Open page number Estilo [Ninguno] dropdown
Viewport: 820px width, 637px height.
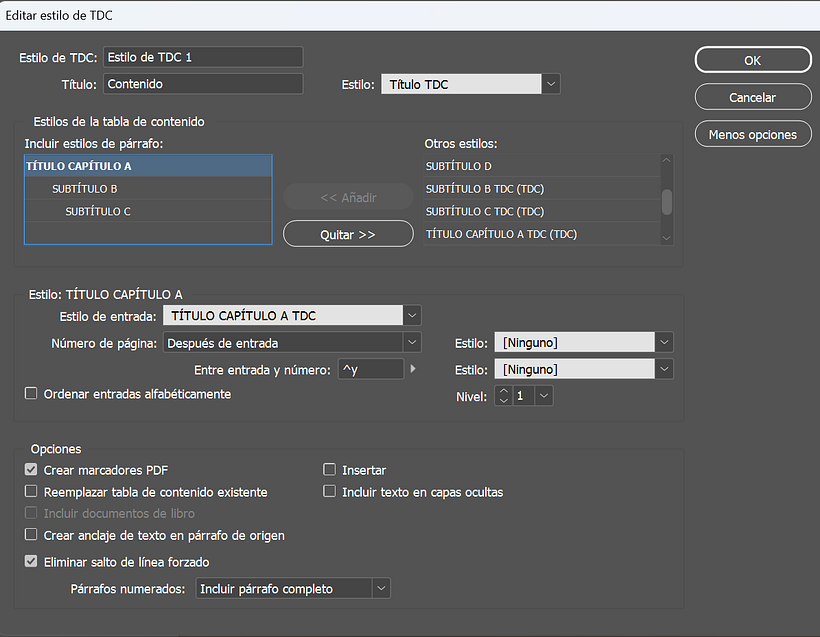coord(584,343)
